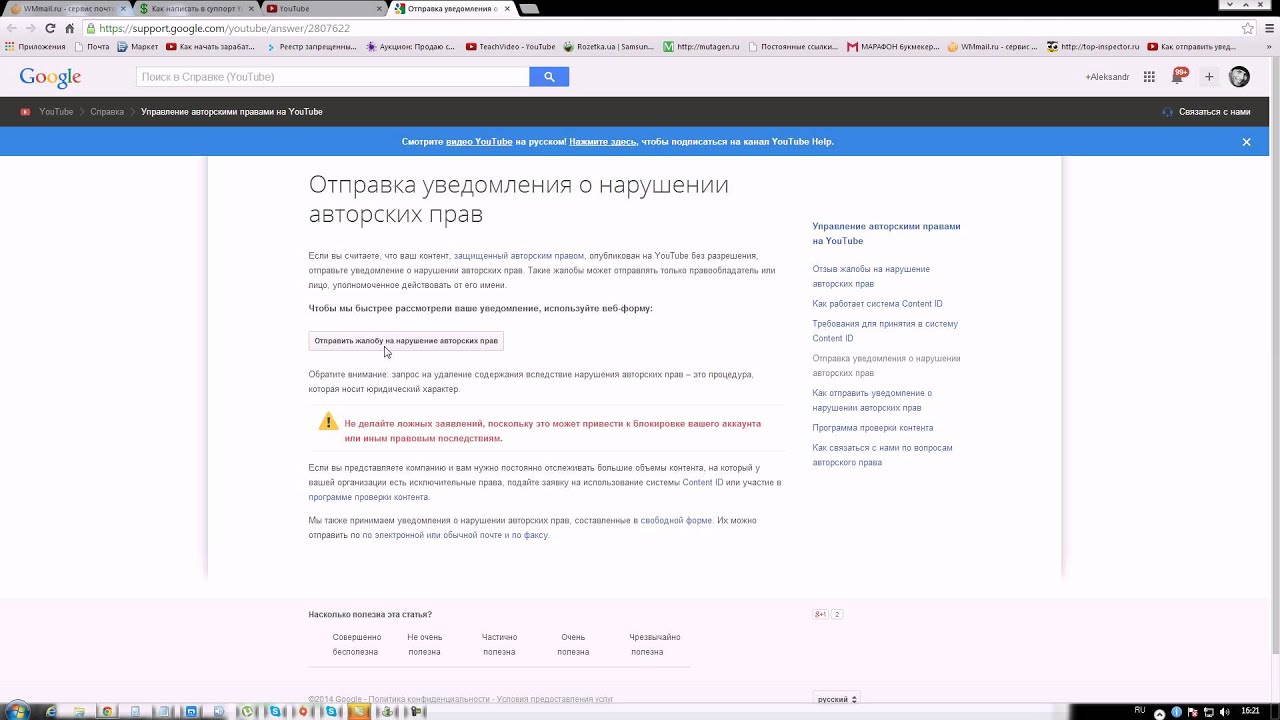Screen dimensions: 1280x720
Task: Click Управление авторскими правами sidebar heading
Action: pos(886,234)
